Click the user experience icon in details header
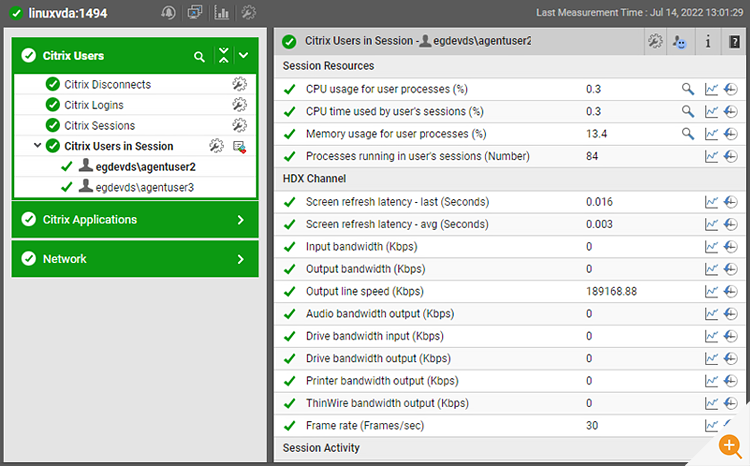The image size is (750, 466). (680, 42)
